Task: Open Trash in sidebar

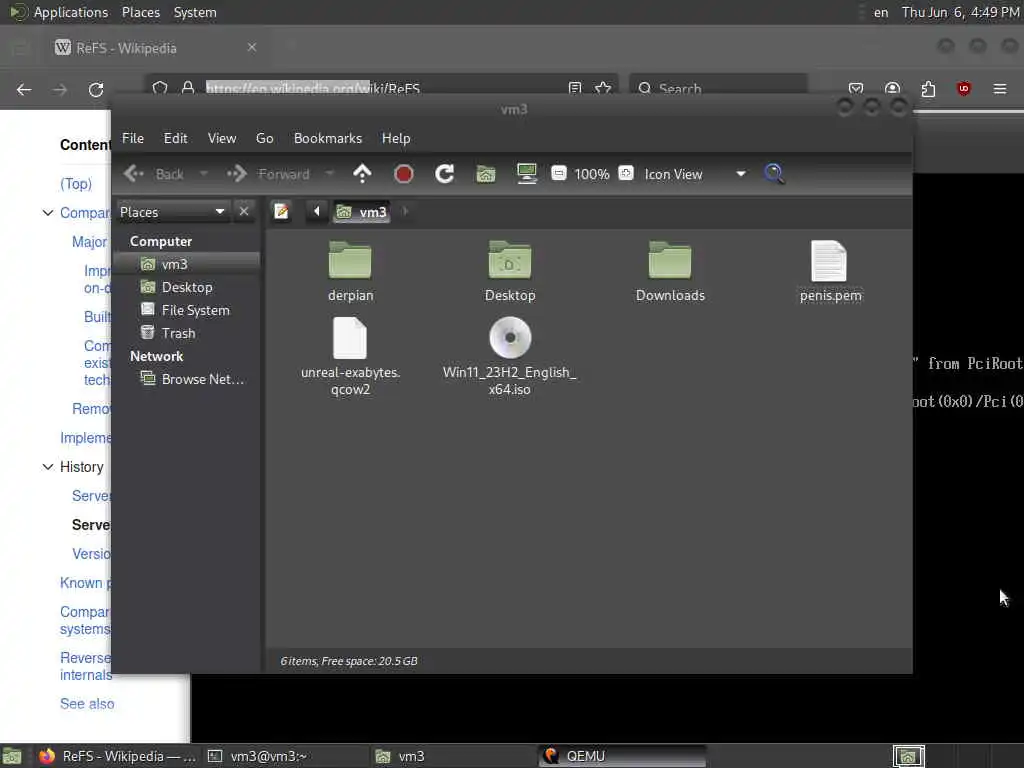Action: click(187, 333)
